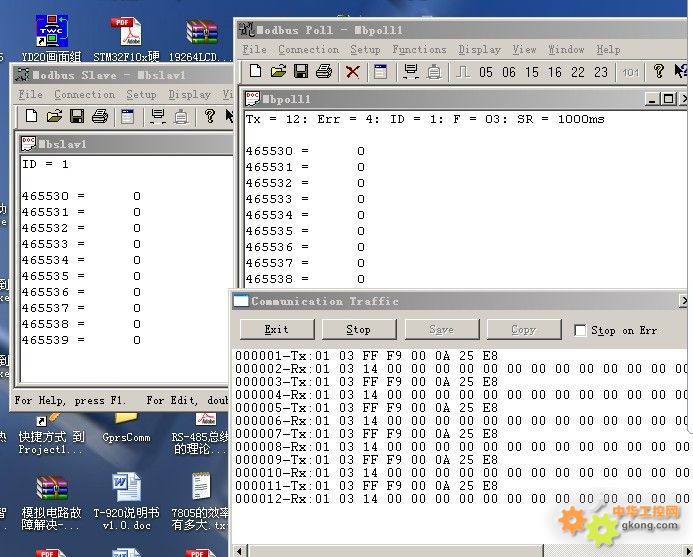Open Setup menu in Modbus Slave
This screenshot has width=693, height=557.
pyautogui.click(x=141, y=95)
